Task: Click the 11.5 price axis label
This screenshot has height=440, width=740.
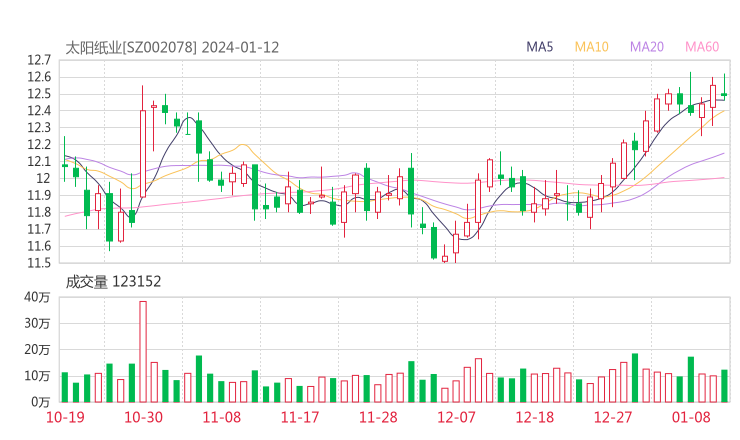Action: [x=39, y=263]
